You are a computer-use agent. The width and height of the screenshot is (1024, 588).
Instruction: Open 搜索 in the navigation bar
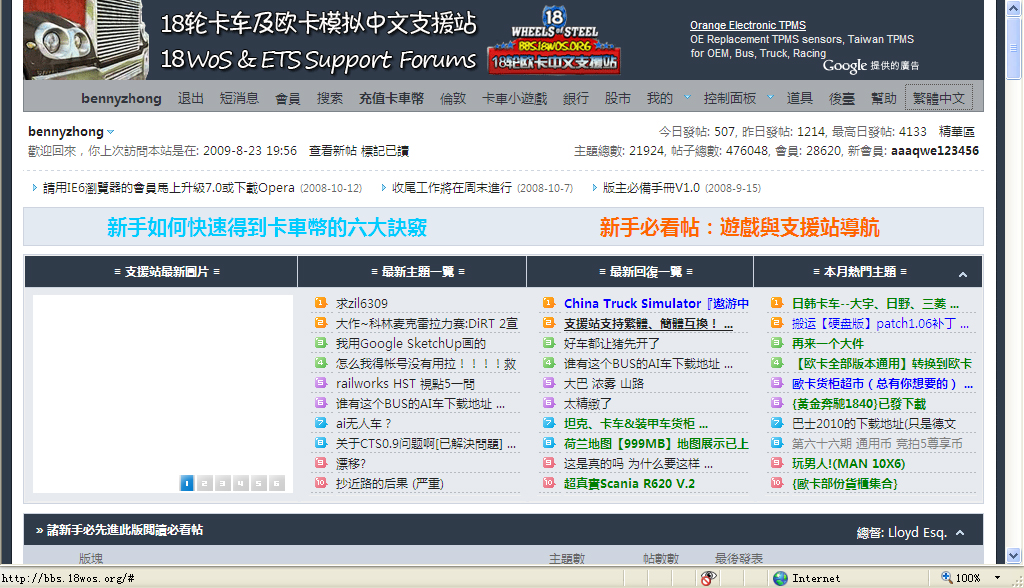click(x=330, y=98)
